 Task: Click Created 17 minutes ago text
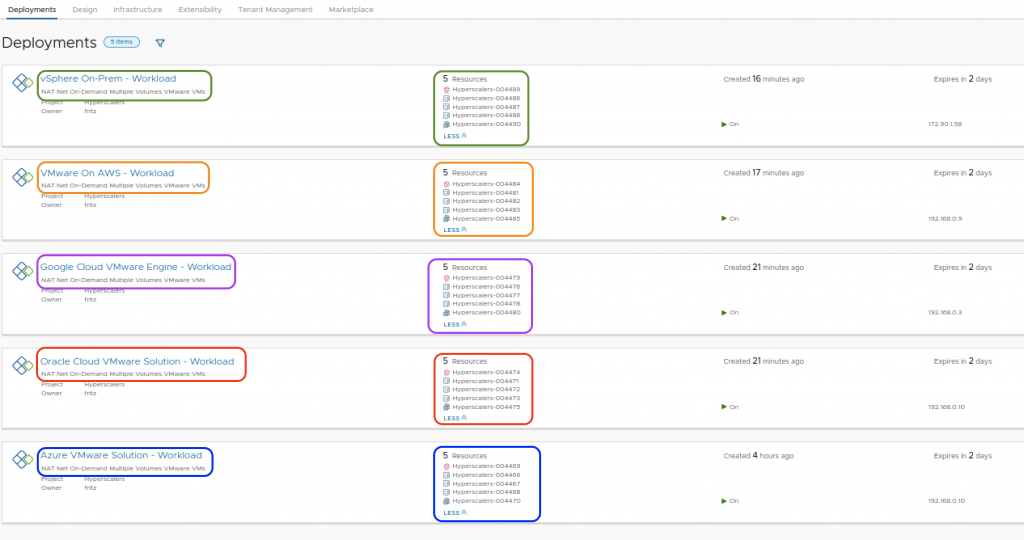763,173
